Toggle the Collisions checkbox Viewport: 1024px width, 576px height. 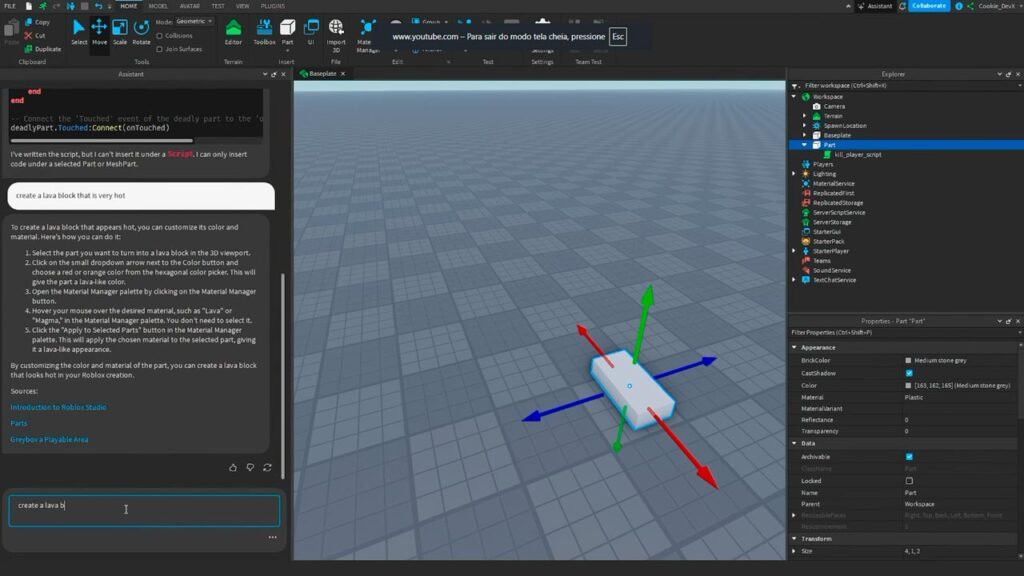pos(159,36)
